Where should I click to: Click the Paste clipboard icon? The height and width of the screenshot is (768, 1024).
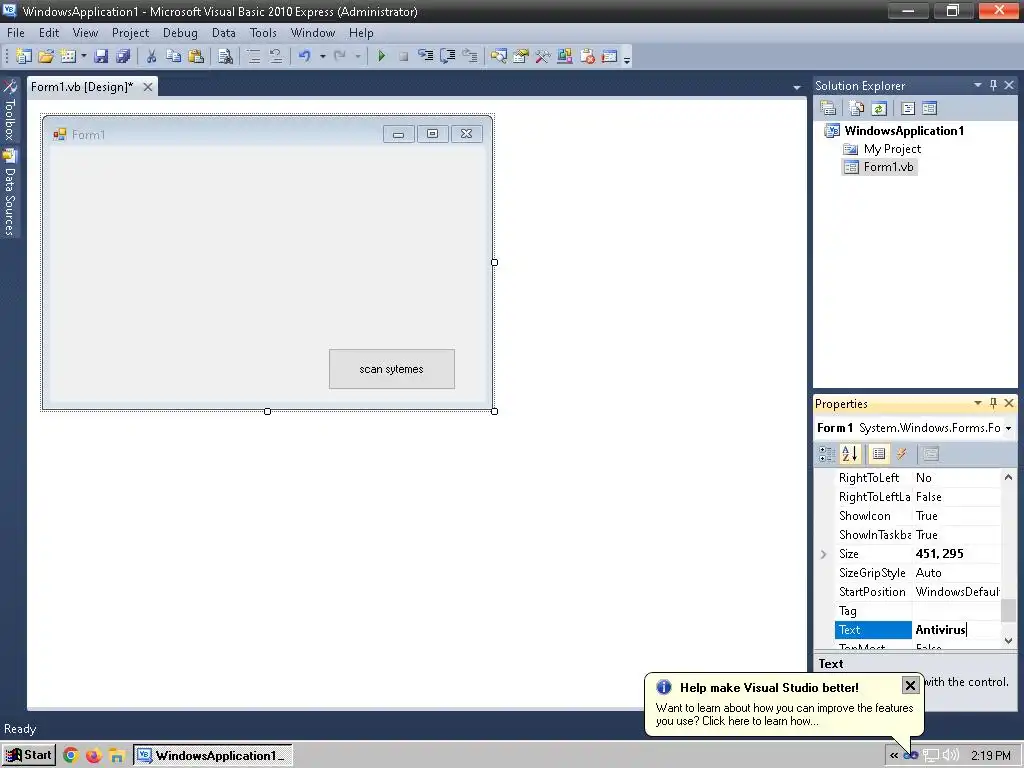coord(195,56)
